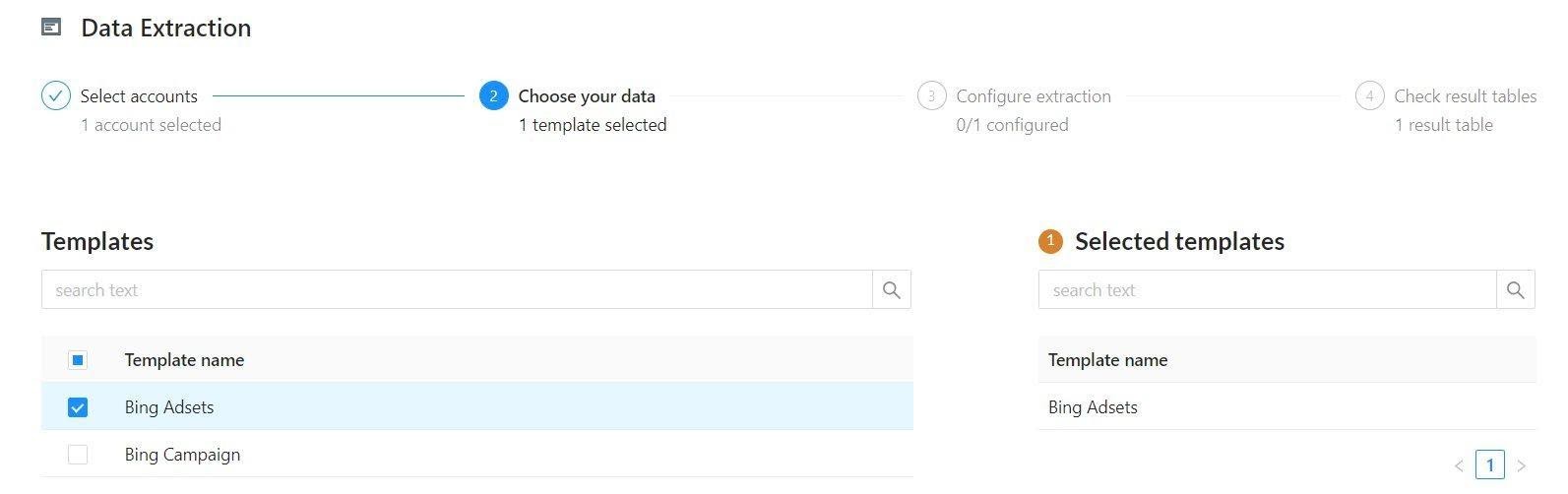Image resolution: width=1568 pixels, height=494 pixels.
Task: Click the Data Extraction page icon
Action: coord(51,28)
